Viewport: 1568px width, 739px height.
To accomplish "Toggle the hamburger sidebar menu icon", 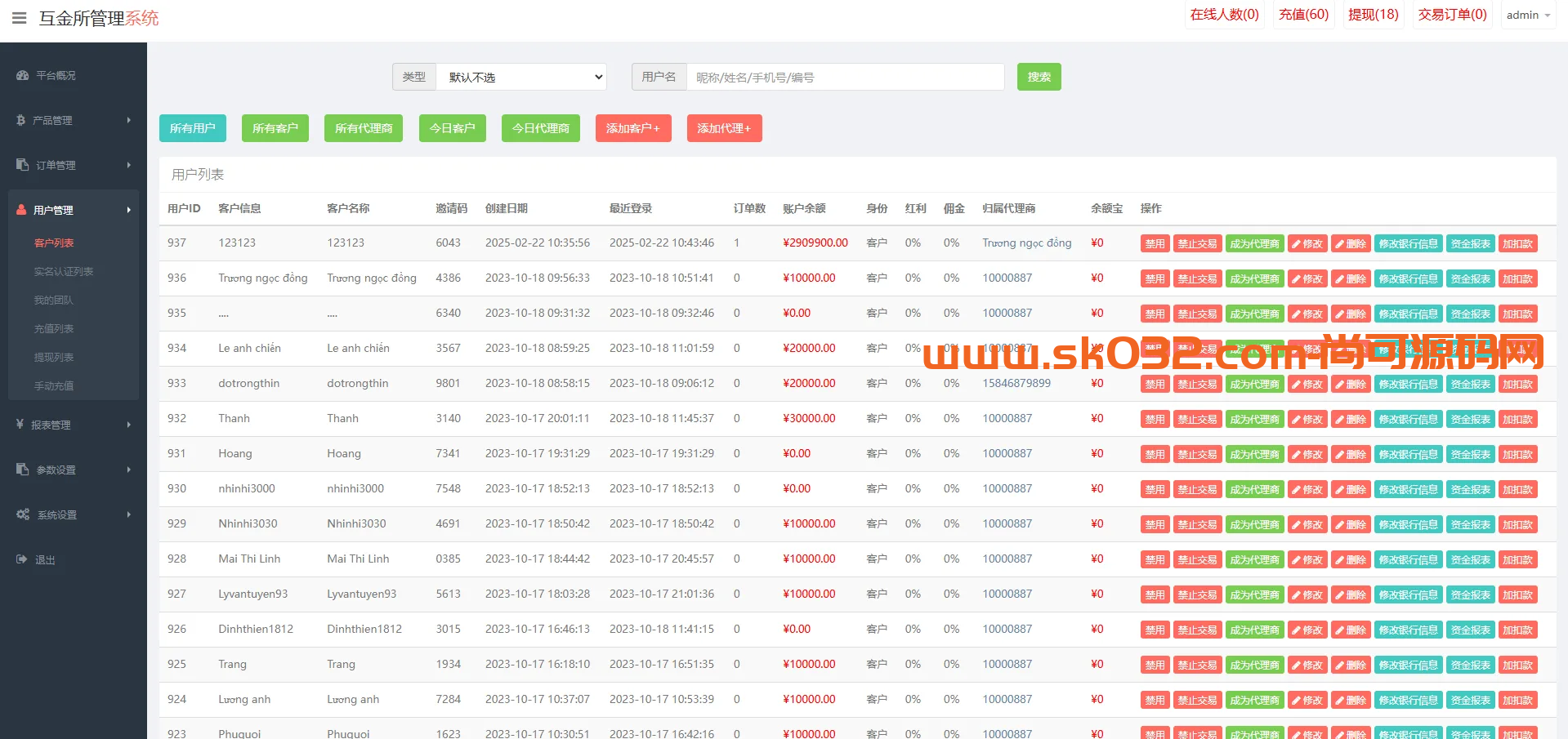I will [19, 18].
